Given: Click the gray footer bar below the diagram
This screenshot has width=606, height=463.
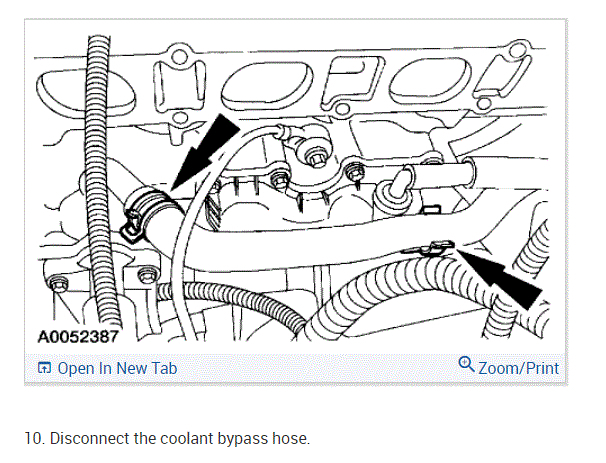Looking at the screenshot, I should coord(296,368).
